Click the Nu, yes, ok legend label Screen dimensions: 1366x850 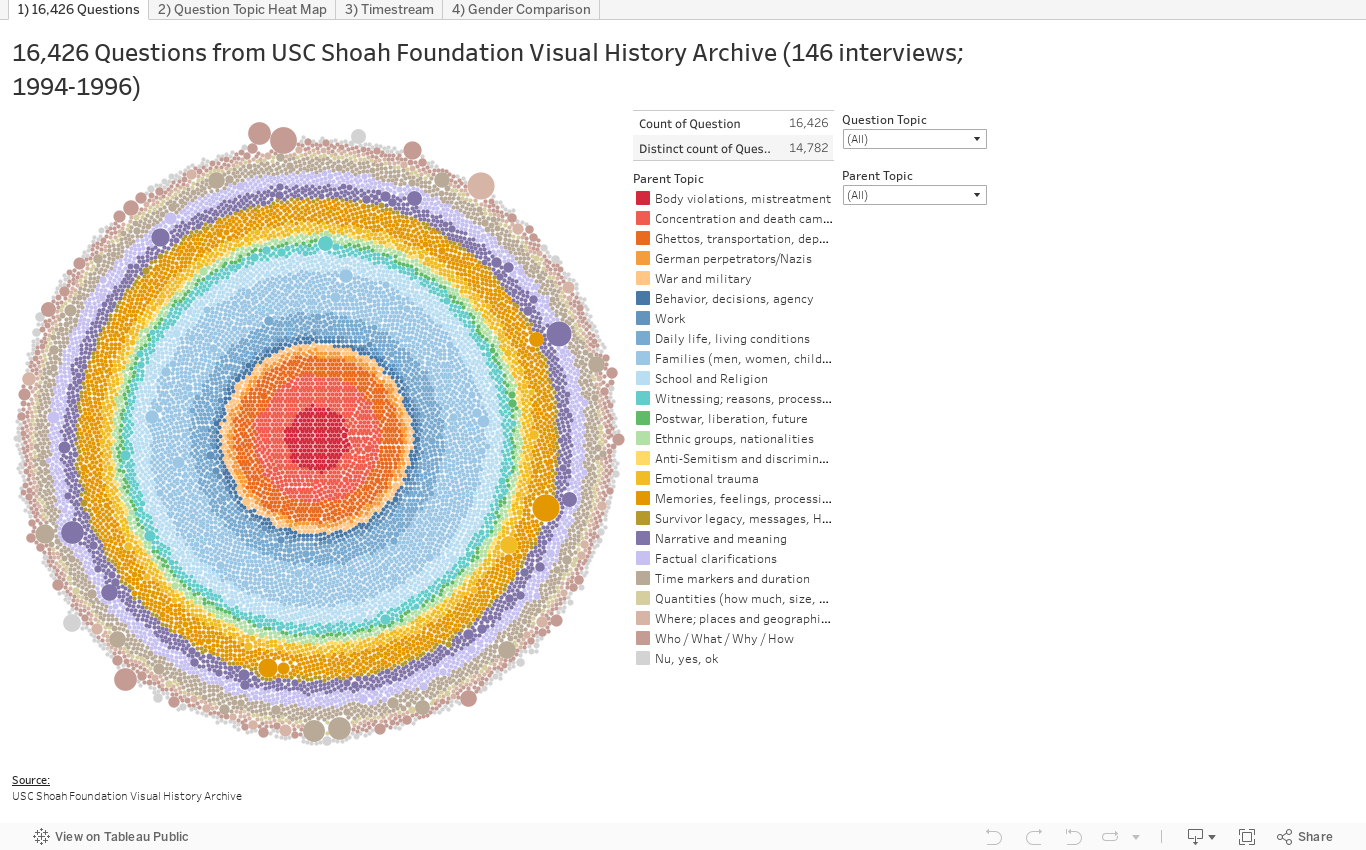(x=686, y=659)
